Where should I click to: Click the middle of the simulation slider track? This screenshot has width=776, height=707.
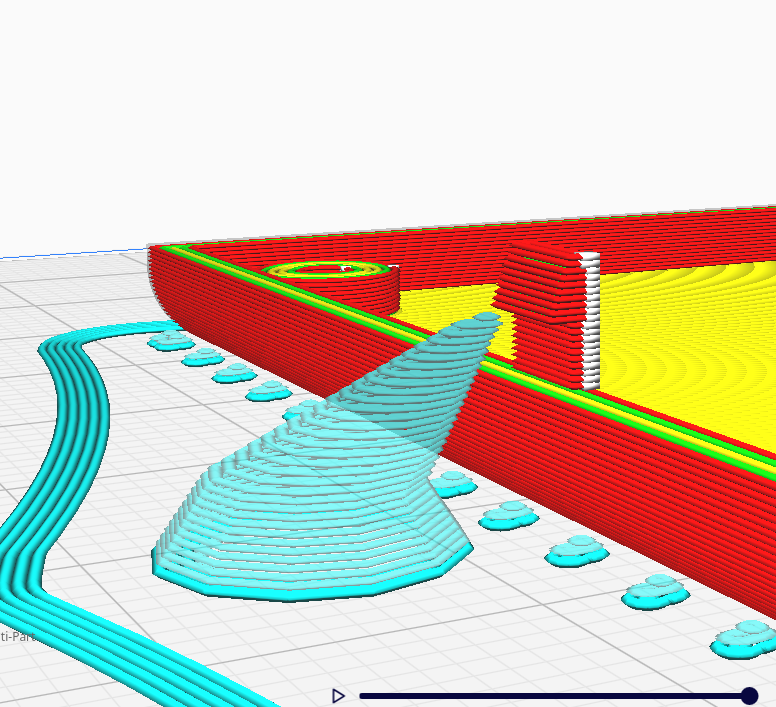tap(553, 696)
